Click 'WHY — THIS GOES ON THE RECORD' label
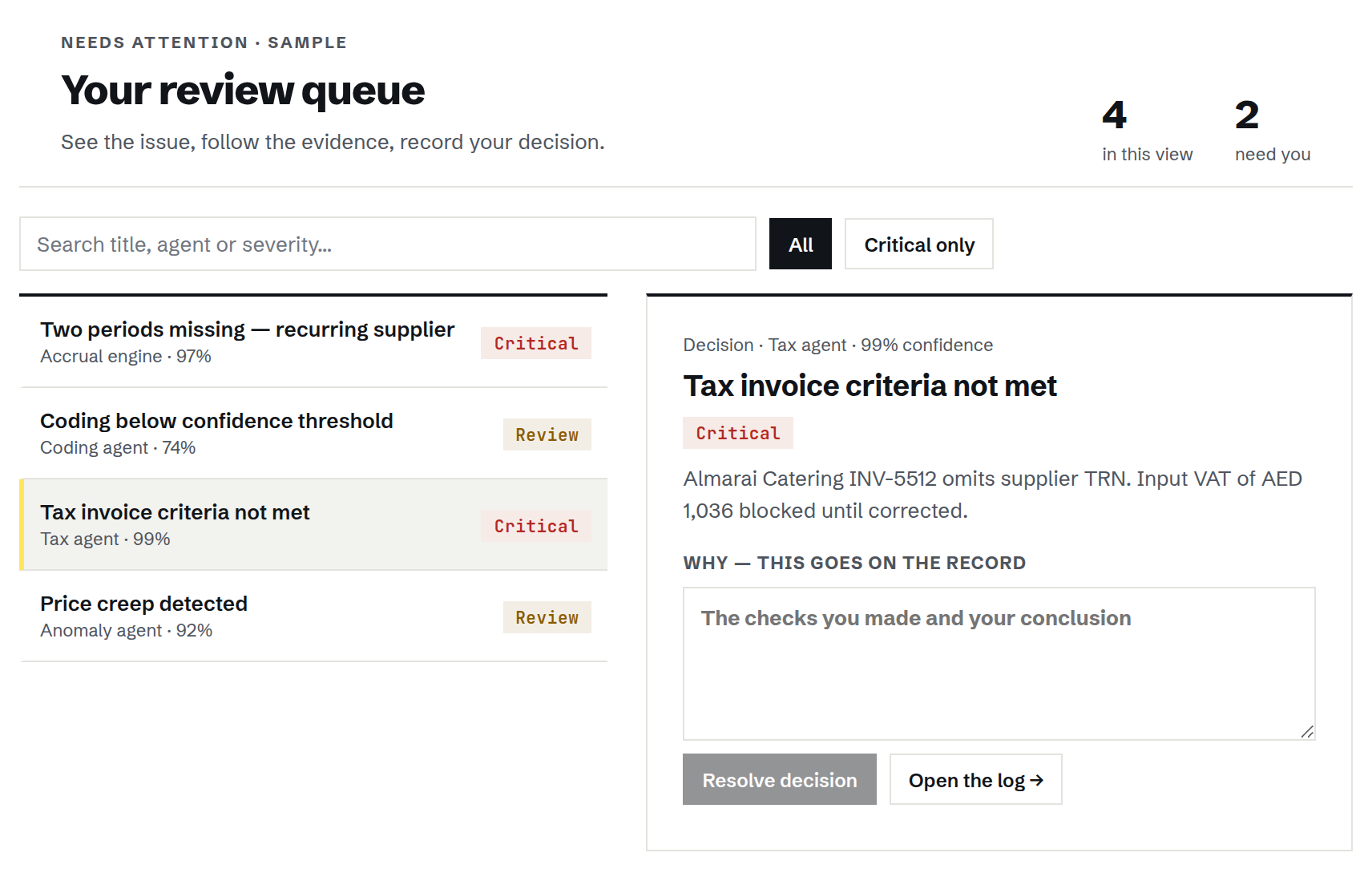Viewport: 1372px width, 885px height. (854, 563)
